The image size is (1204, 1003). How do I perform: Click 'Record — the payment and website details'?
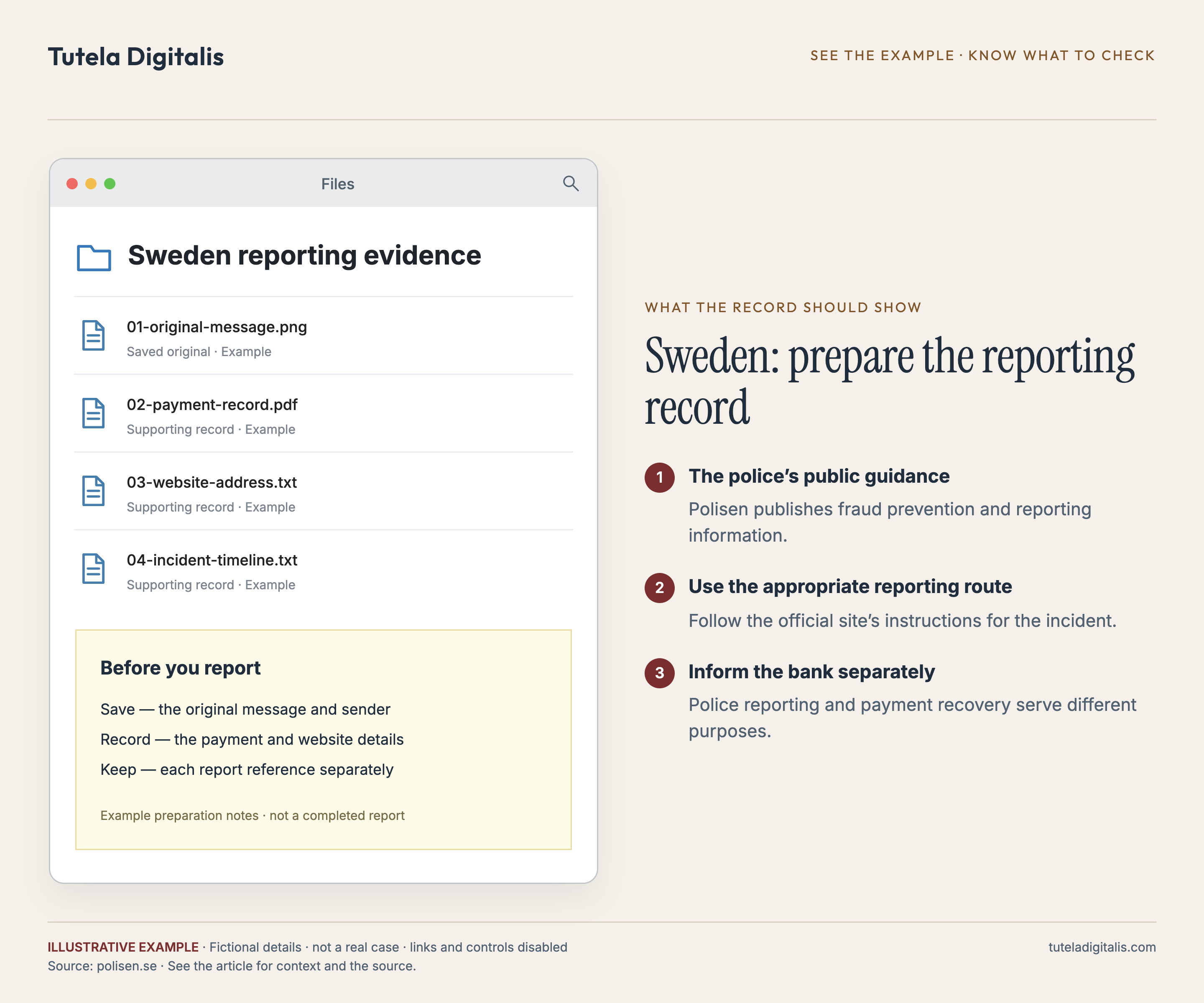pyautogui.click(x=252, y=739)
